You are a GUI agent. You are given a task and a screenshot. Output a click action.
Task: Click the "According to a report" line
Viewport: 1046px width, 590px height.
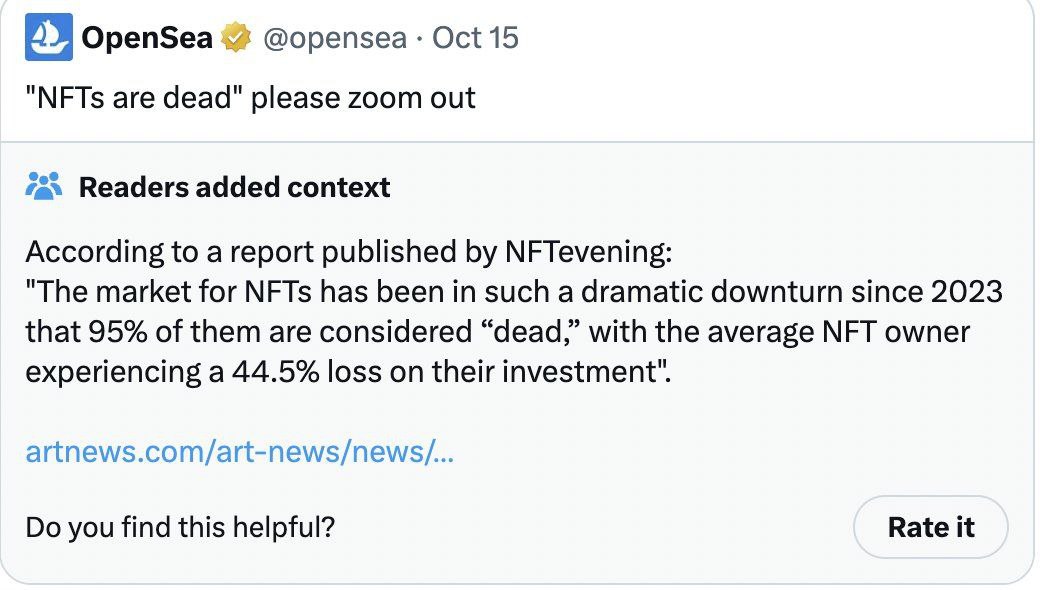click(348, 252)
